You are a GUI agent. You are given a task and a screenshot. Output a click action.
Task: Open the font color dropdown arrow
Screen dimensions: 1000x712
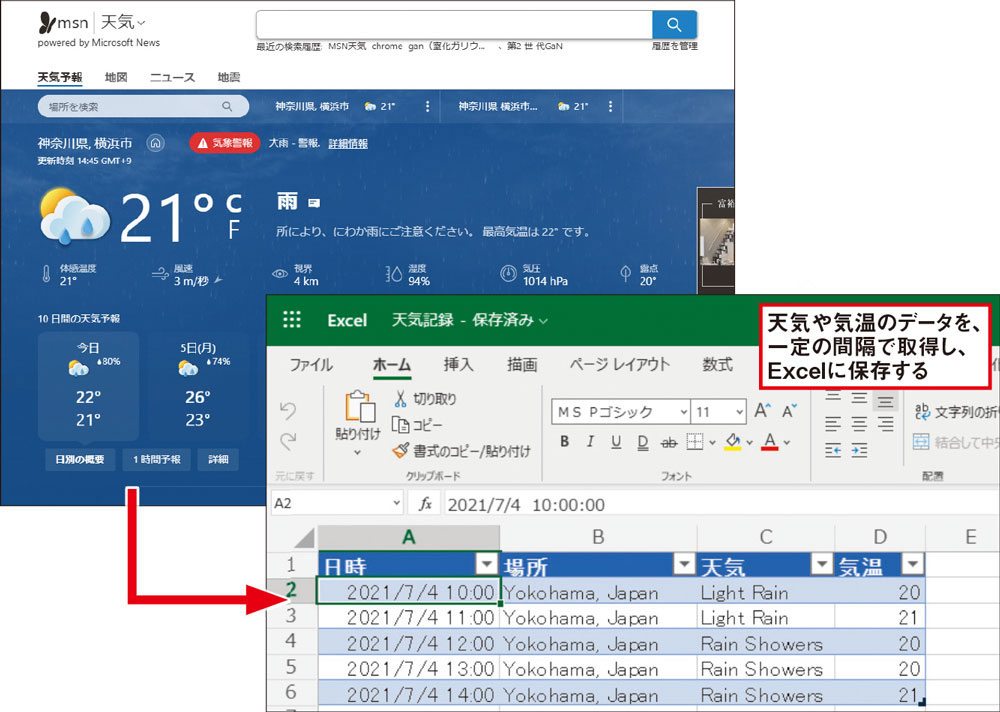pos(787,442)
